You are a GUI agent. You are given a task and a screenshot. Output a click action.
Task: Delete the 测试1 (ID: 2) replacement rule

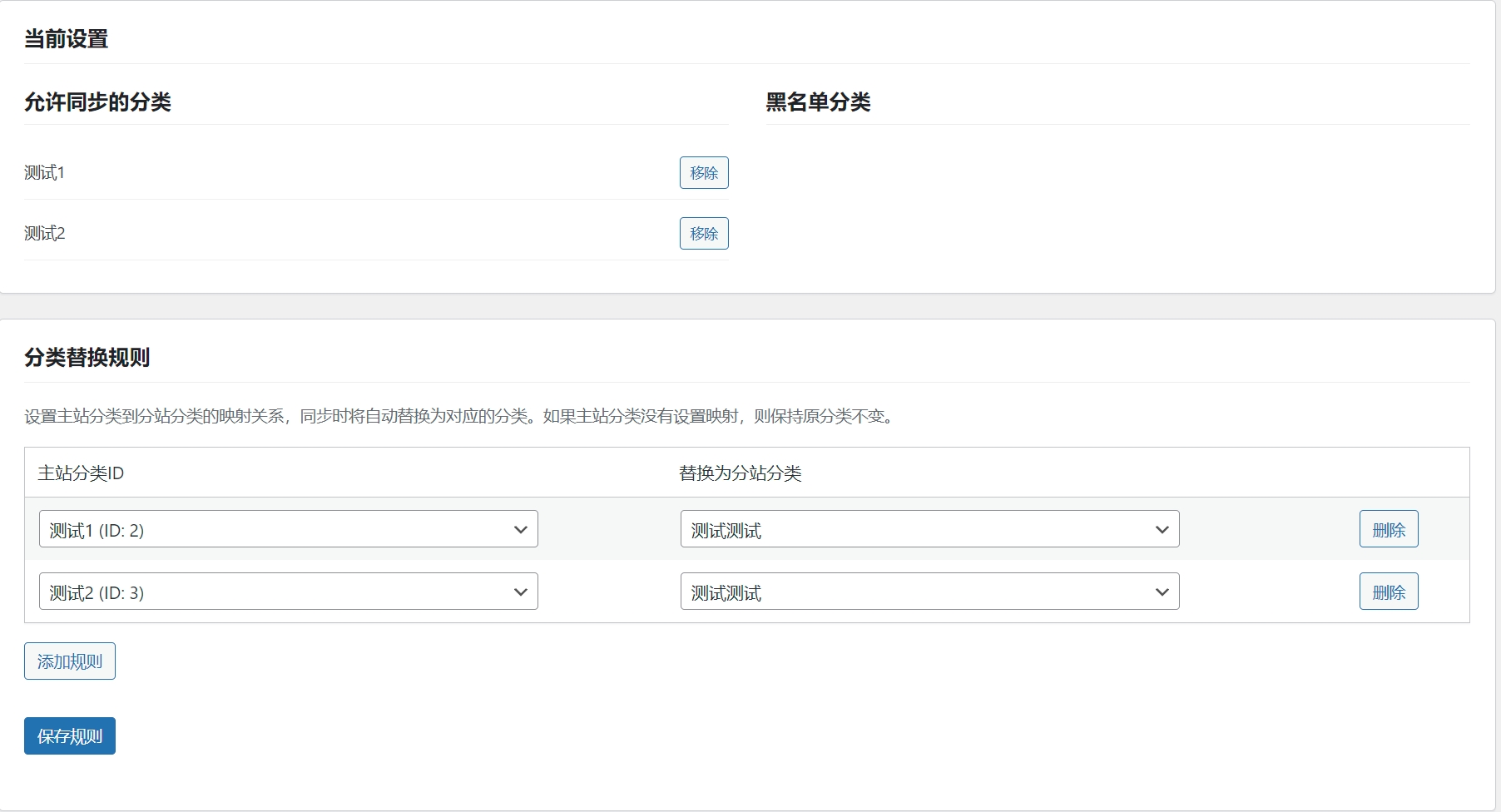pos(1388,529)
